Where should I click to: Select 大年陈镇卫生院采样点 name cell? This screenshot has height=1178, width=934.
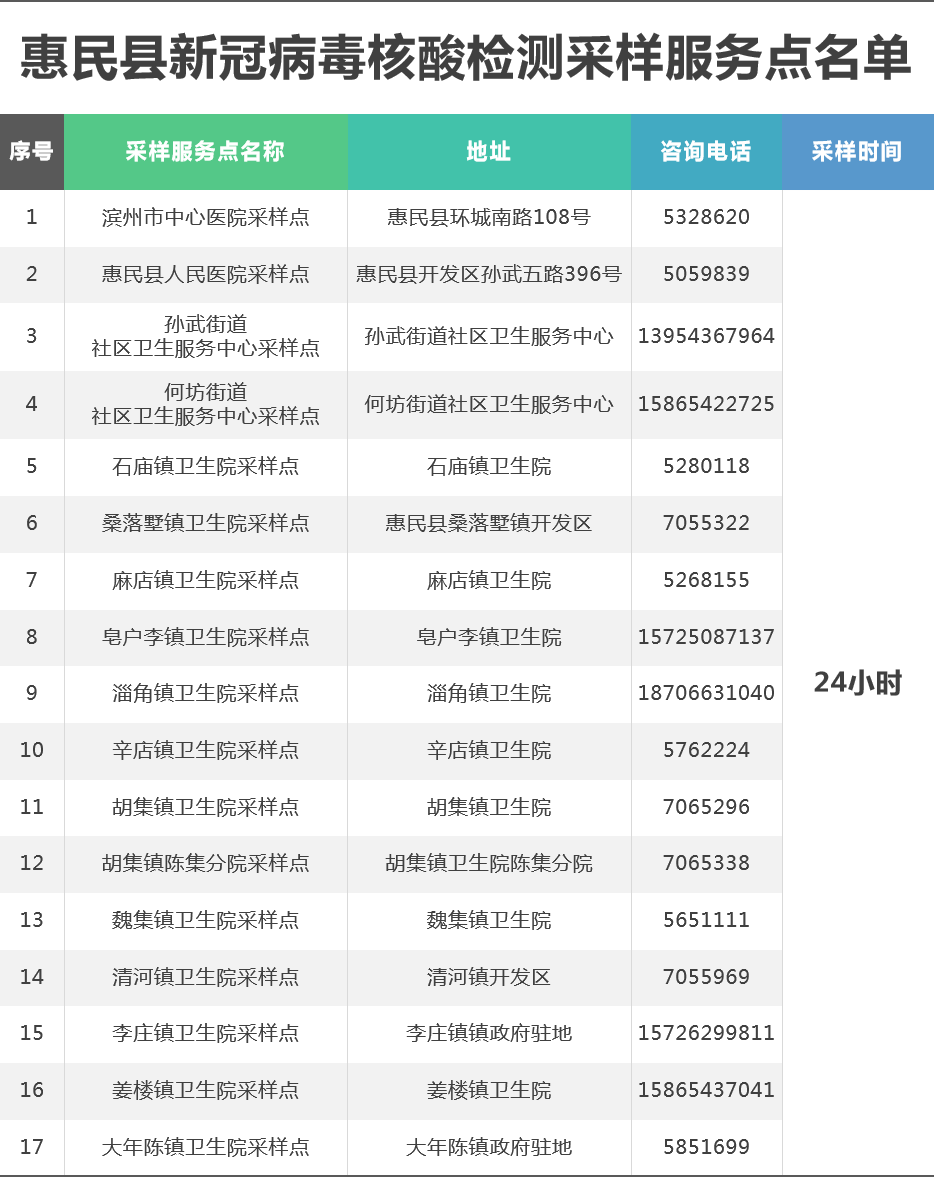pyautogui.click(x=205, y=1147)
